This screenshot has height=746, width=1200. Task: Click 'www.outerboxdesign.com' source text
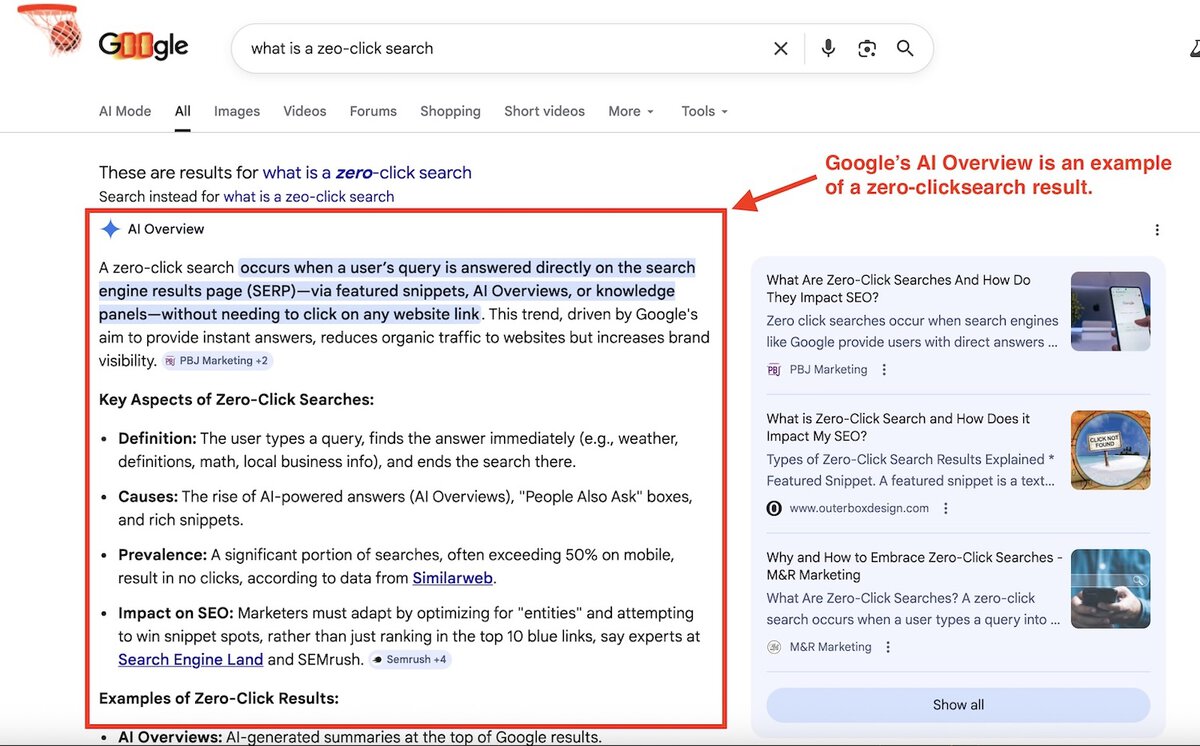pyautogui.click(x=859, y=508)
